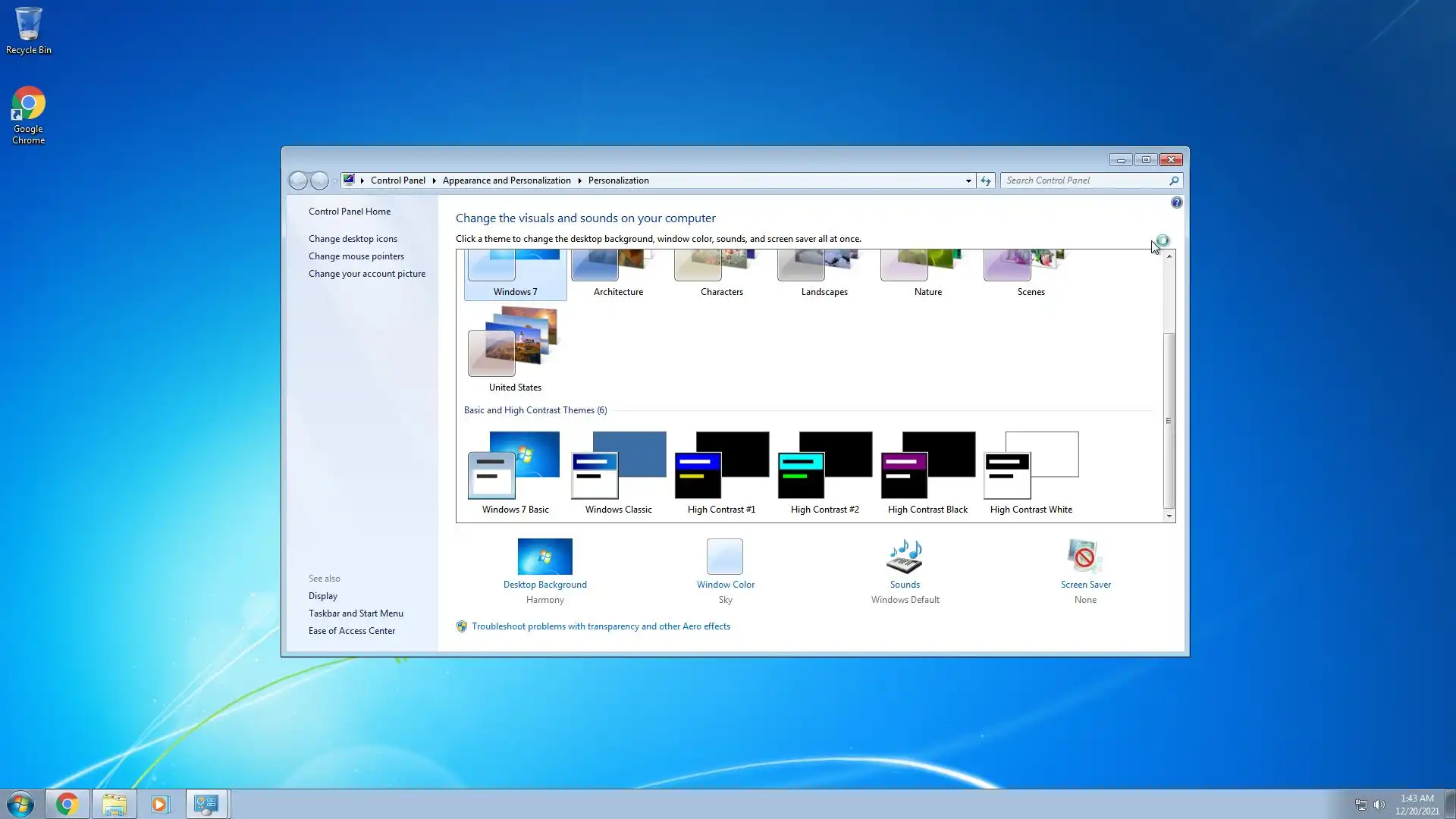This screenshot has height=819, width=1456.
Task: Expand the Appearance and Personalization breadcrumb arrow
Action: pyautogui.click(x=579, y=180)
